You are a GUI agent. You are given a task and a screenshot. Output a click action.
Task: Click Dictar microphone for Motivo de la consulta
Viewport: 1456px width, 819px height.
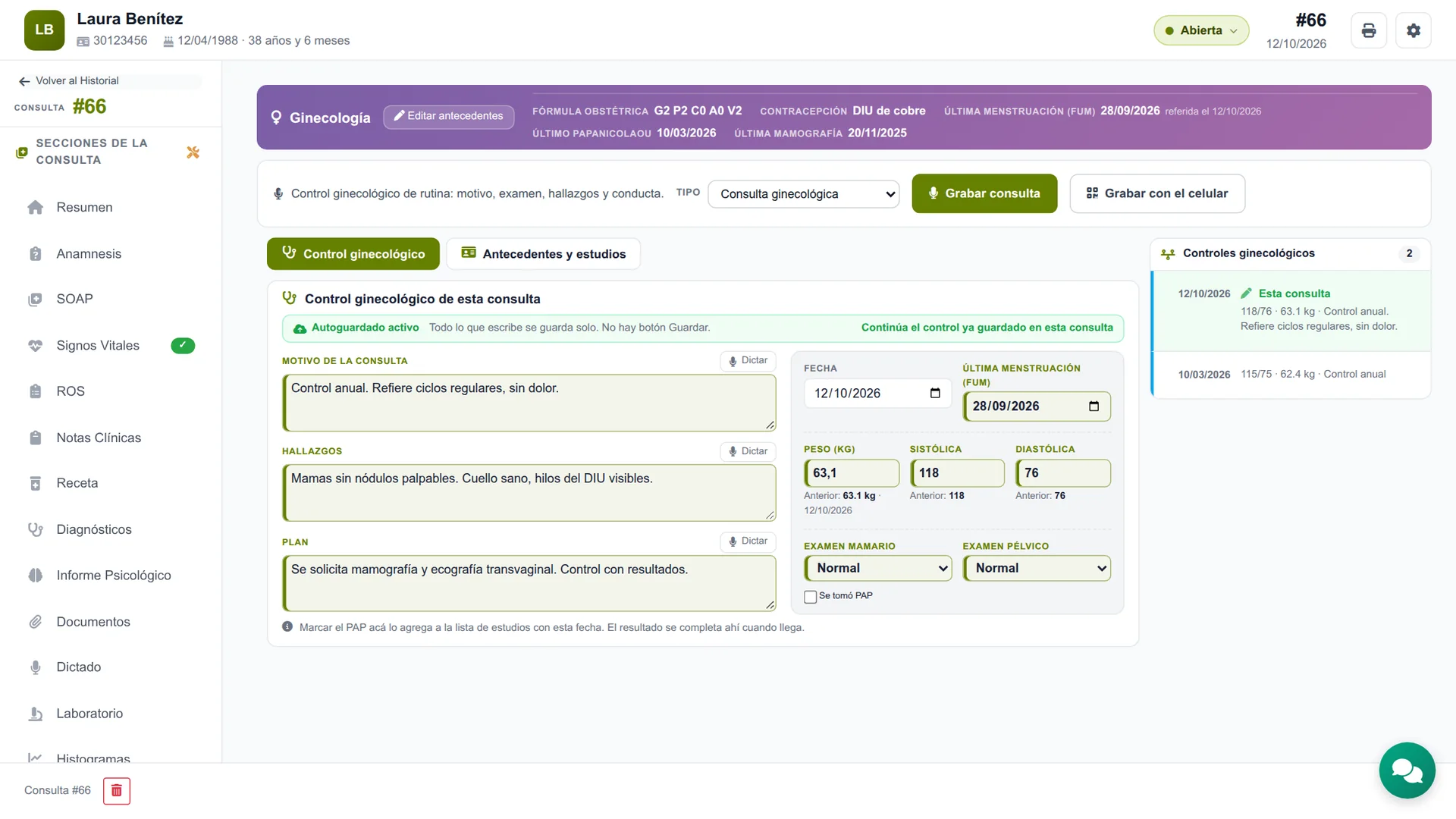748,361
